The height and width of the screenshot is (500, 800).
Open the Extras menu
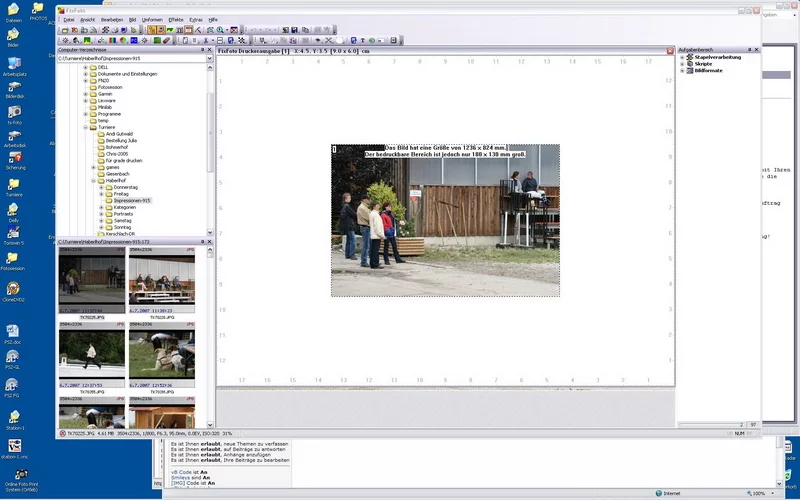[x=196, y=20]
